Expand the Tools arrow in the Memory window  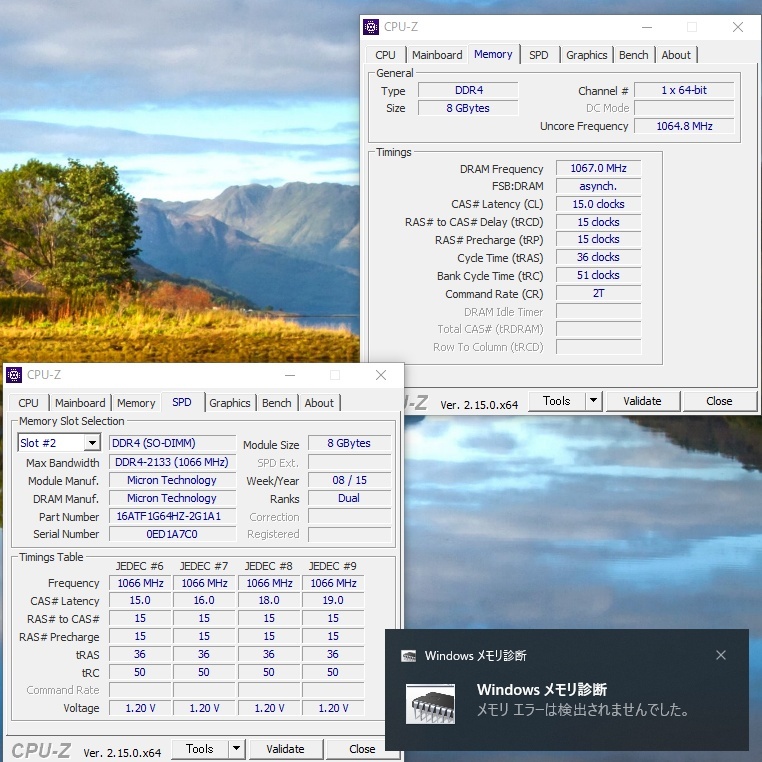point(593,401)
